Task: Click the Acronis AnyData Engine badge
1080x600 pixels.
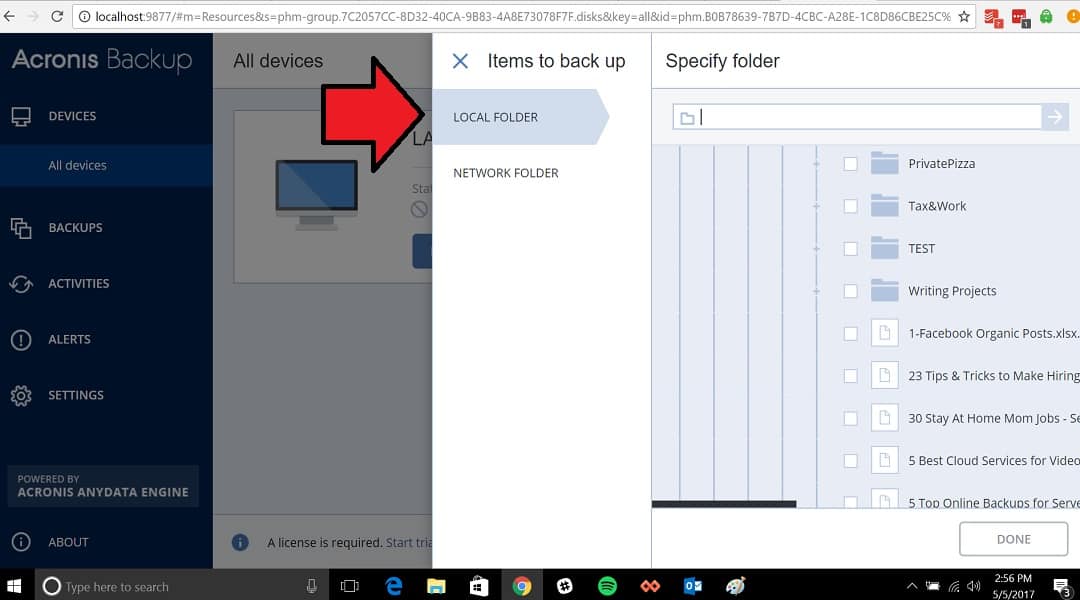Action: (x=103, y=486)
